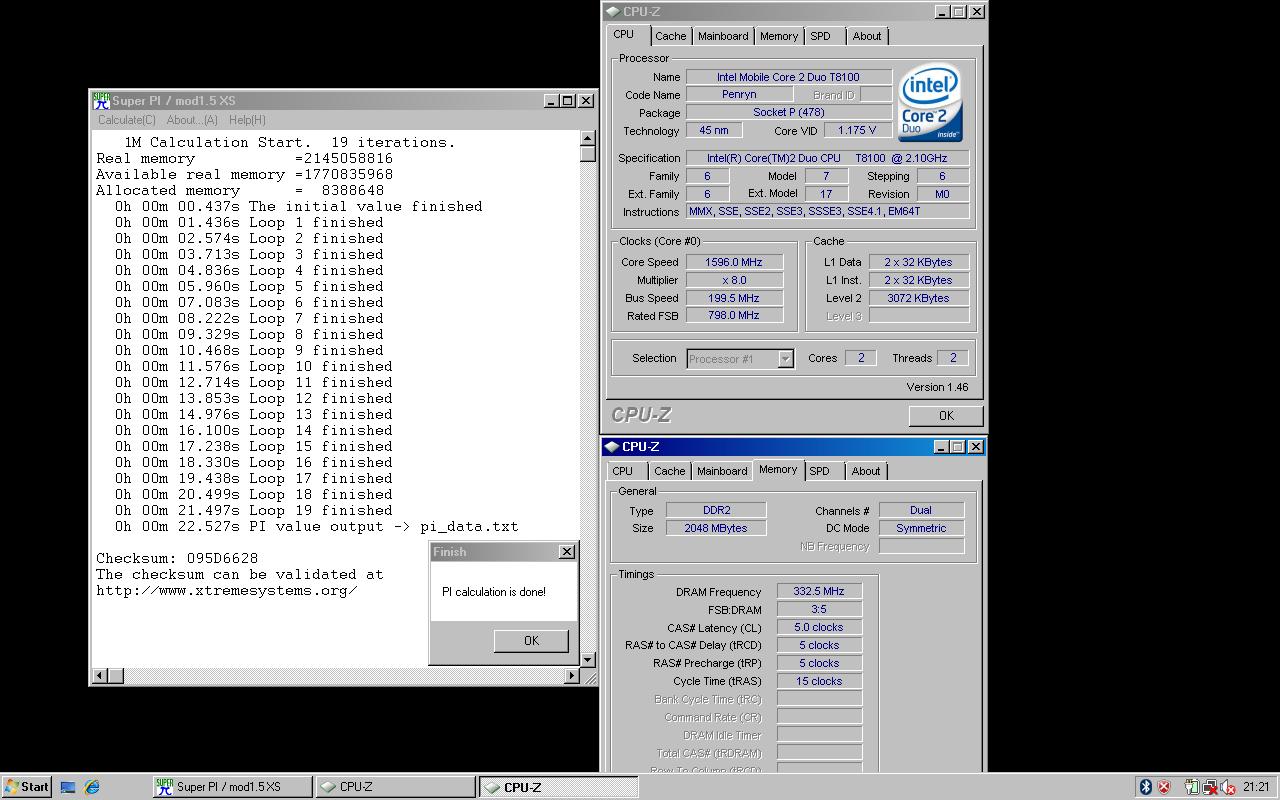Open Help menu in Super PI

(247, 120)
